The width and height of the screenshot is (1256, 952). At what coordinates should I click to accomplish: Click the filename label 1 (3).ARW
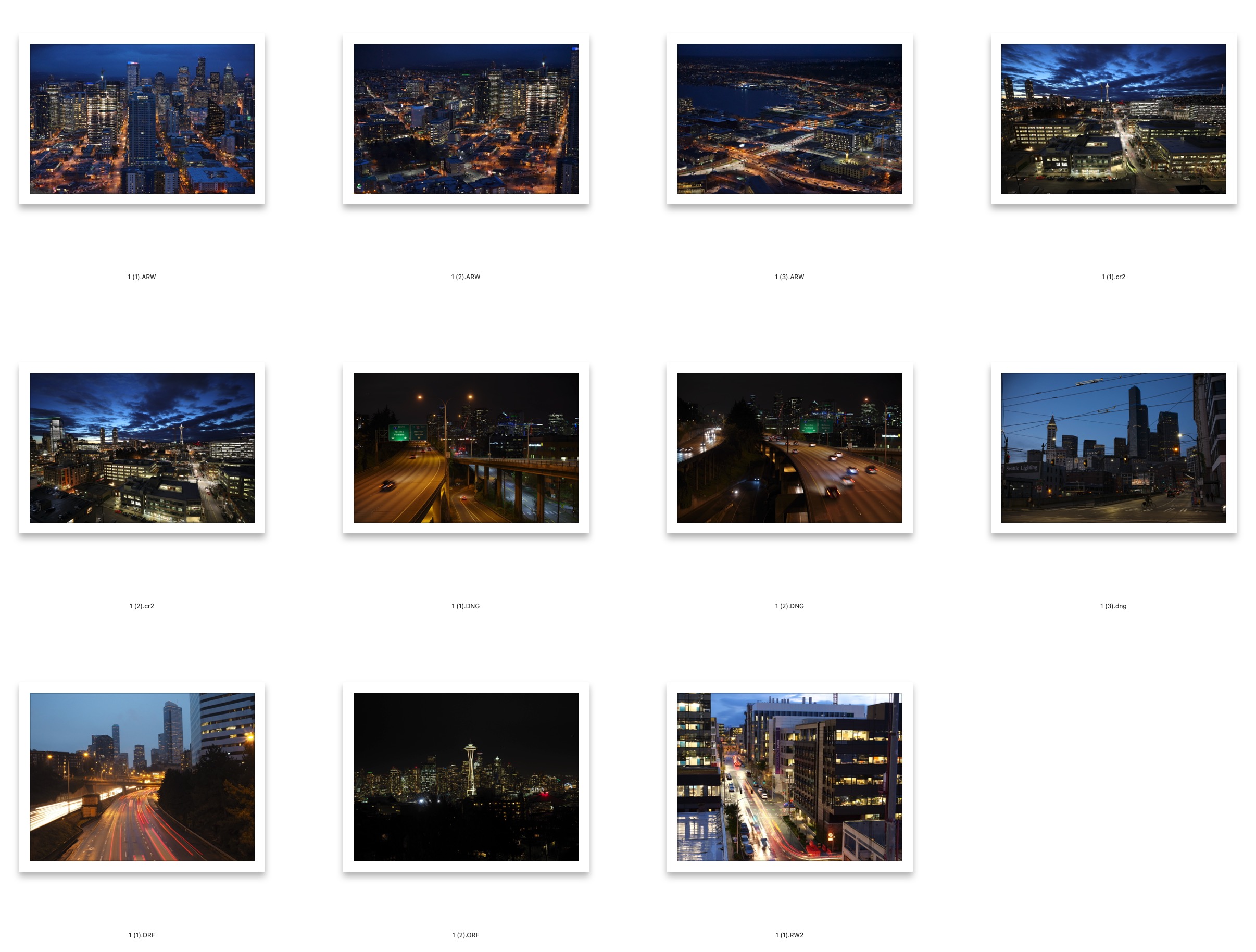coord(789,277)
